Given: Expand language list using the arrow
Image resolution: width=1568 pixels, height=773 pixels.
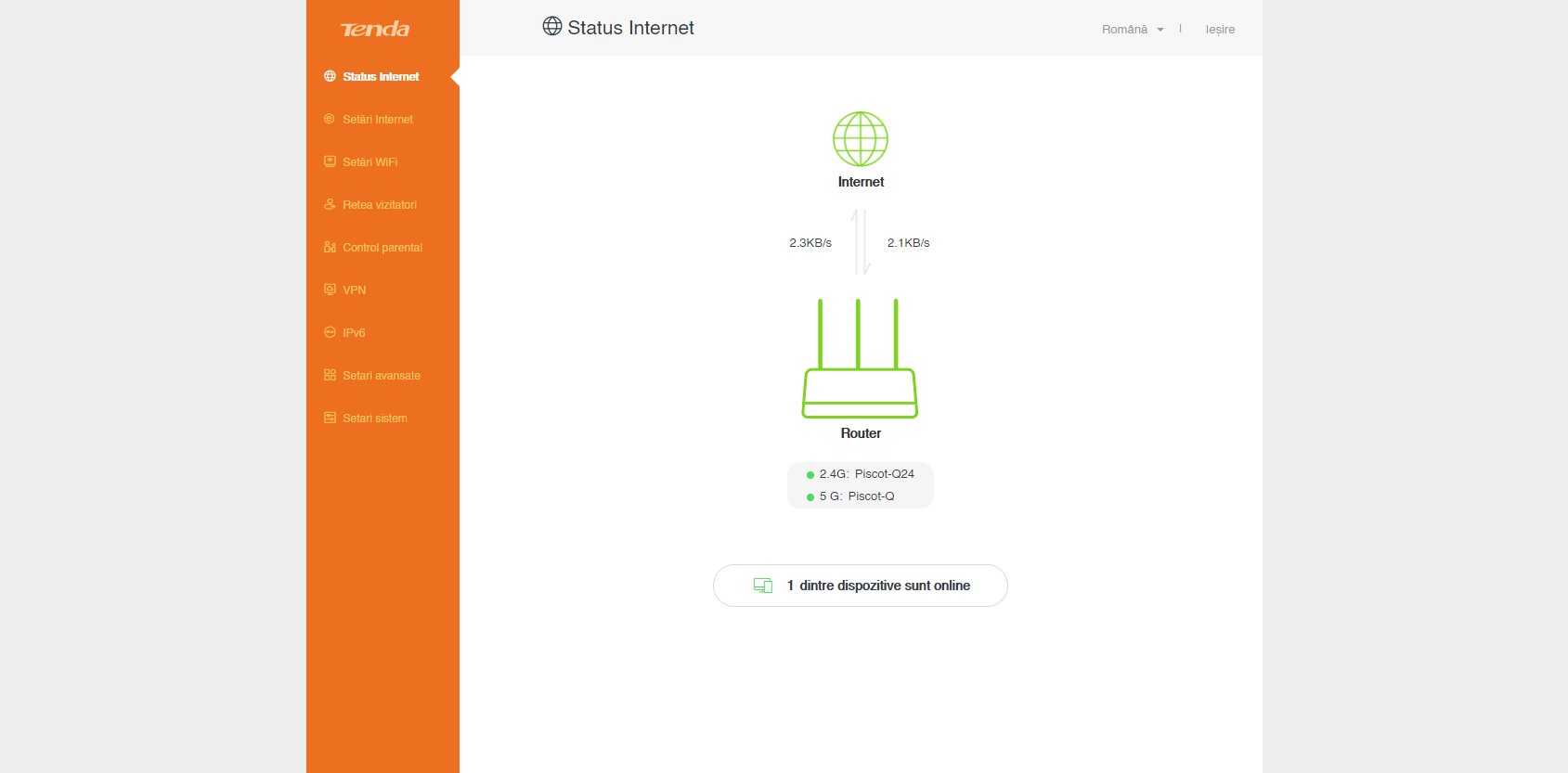Looking at the screenshot, I should coord(1160,30).
